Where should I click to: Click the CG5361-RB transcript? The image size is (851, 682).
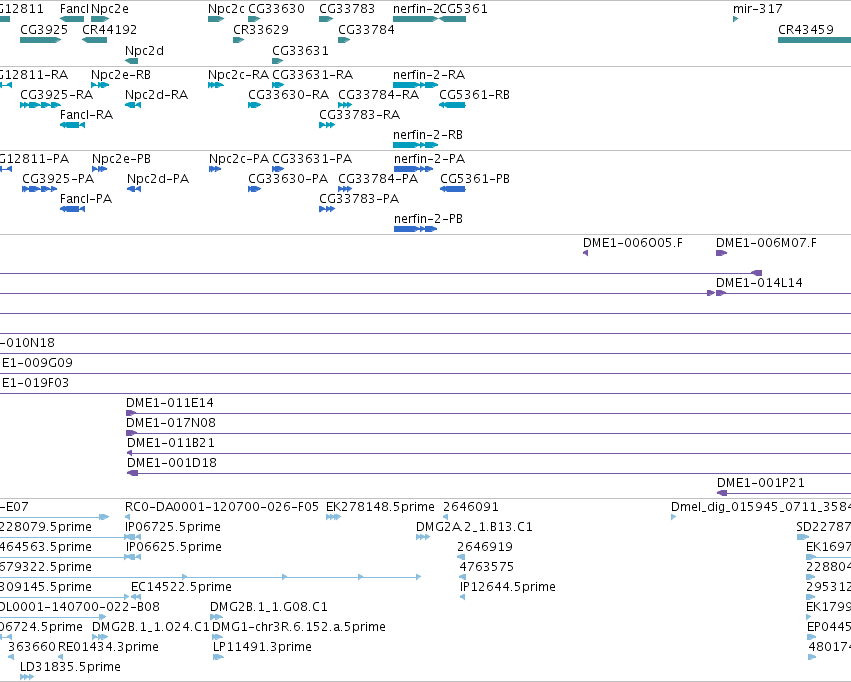point(452,105)
